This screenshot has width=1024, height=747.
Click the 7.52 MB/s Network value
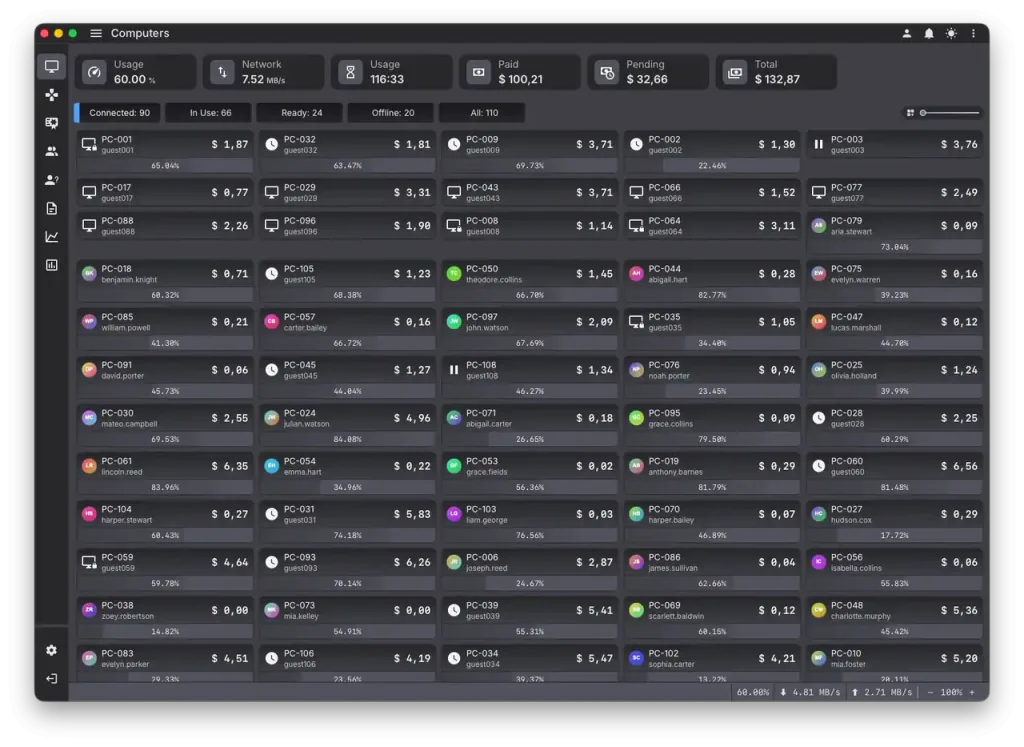(263, 80)
